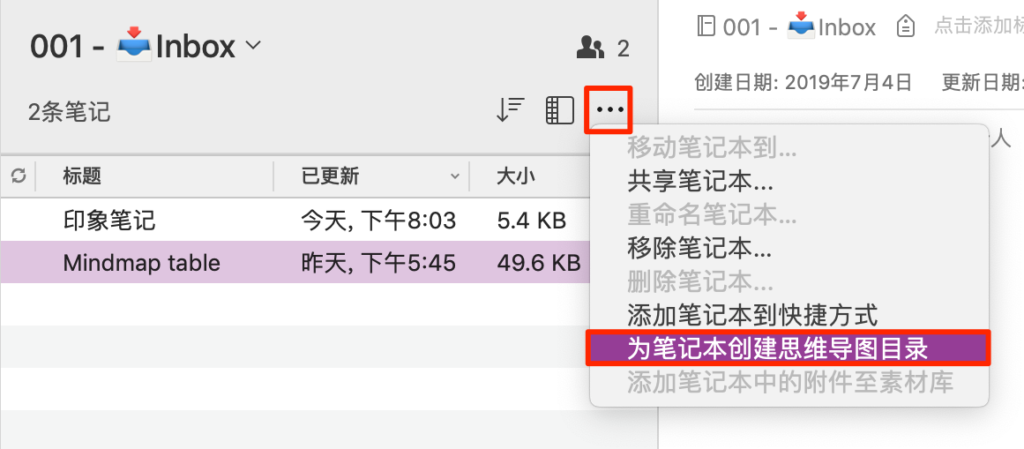Expand the 001 - Inbox notebook dropdown
This screenshot has height=449, width=1024.
[x=253, y=46]
